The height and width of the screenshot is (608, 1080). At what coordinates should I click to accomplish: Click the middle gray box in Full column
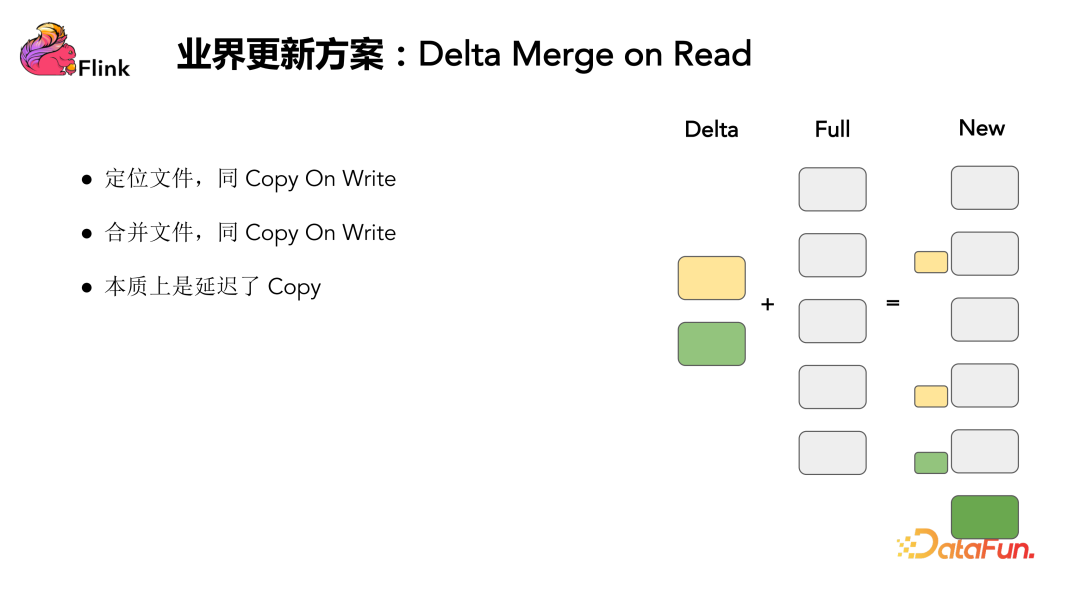833,321
